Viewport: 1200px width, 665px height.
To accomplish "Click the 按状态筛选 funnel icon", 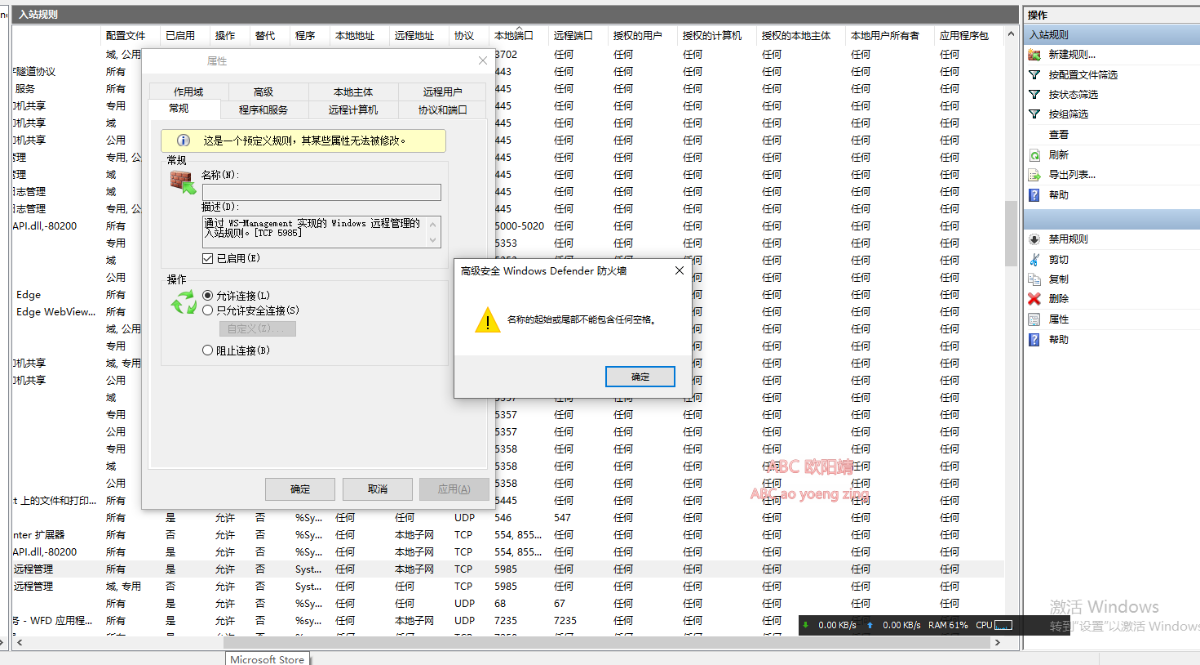I will click(1034, 95).
